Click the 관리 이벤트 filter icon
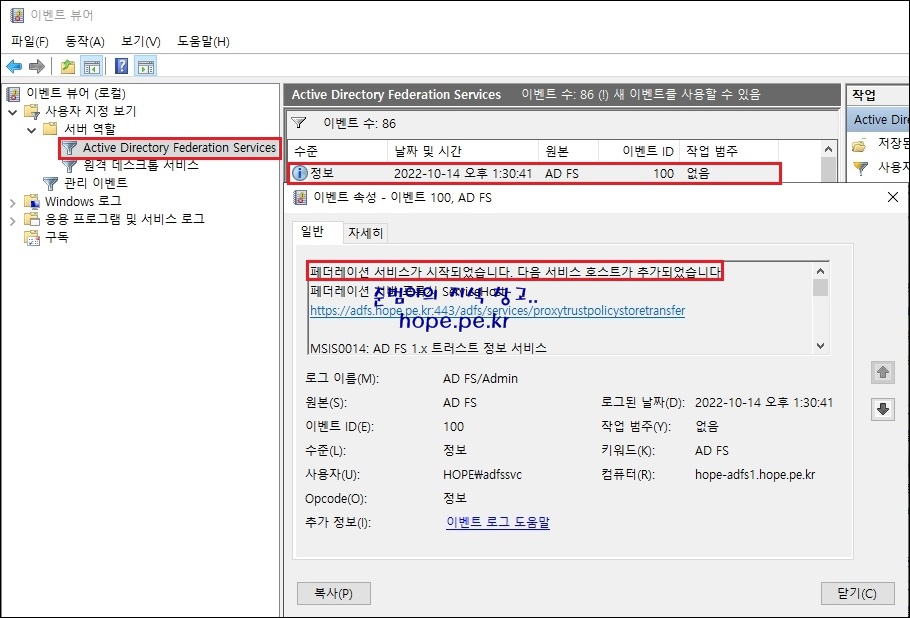This screenshot has height=618, width=910. (x=51, y=183)
